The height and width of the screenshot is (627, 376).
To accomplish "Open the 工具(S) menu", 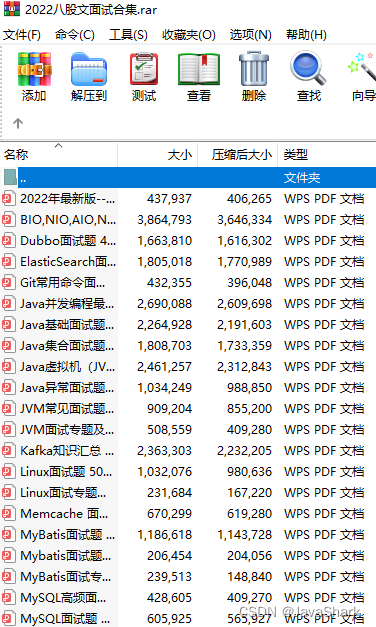I will click(x=128, y=35).
